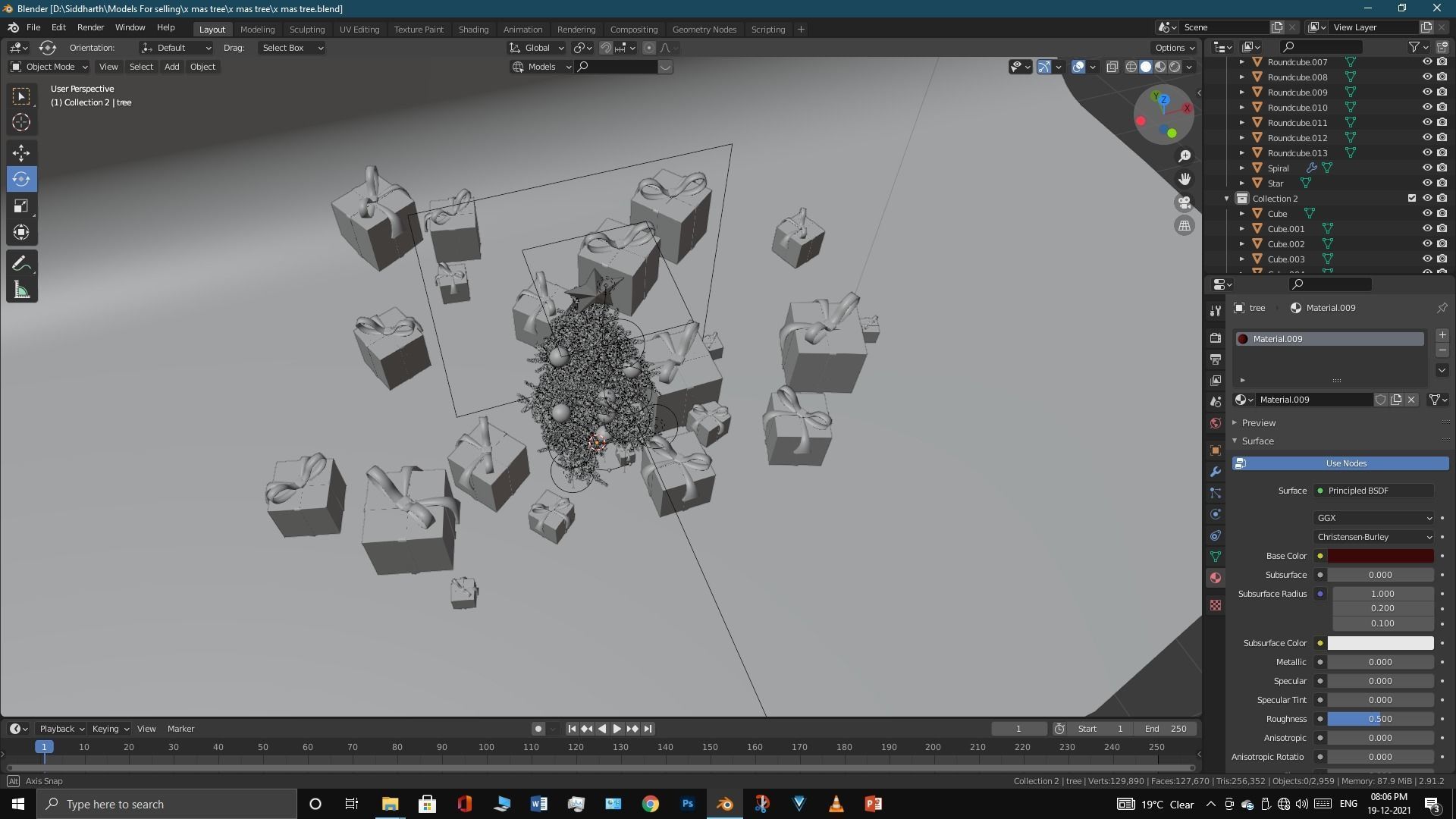Toggle snapping magnet icon
1456x819 pixels.
(605, 48)
